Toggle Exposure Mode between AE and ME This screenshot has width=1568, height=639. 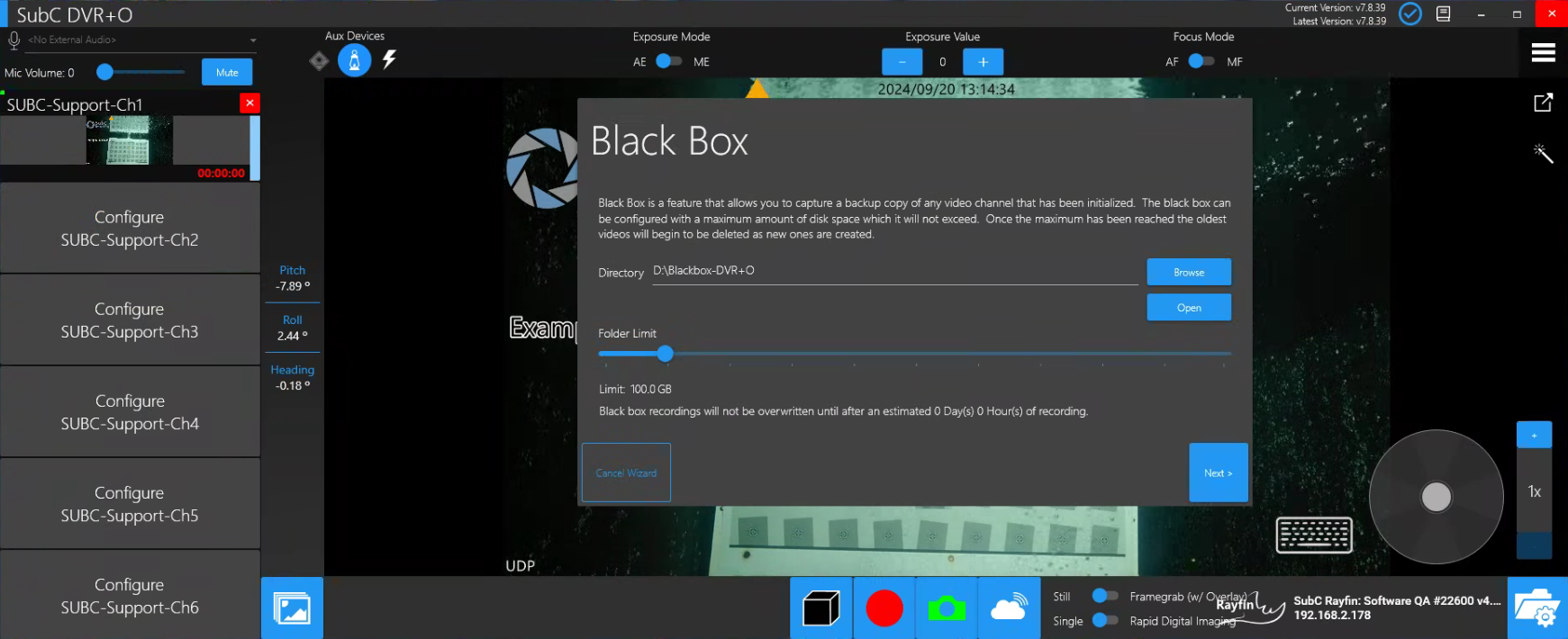point(668,61)
